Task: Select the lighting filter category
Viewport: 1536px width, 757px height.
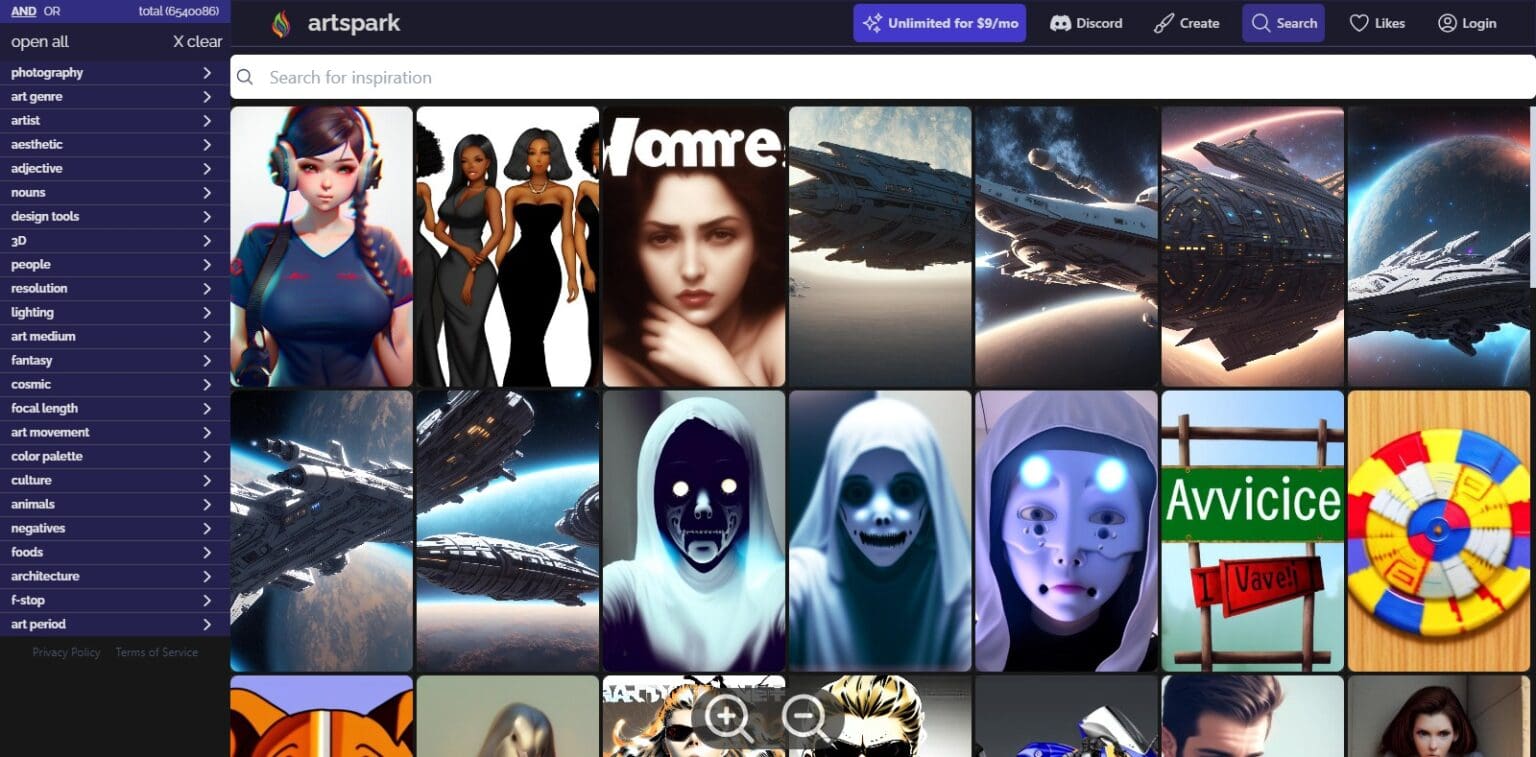Action: (115, 312)
